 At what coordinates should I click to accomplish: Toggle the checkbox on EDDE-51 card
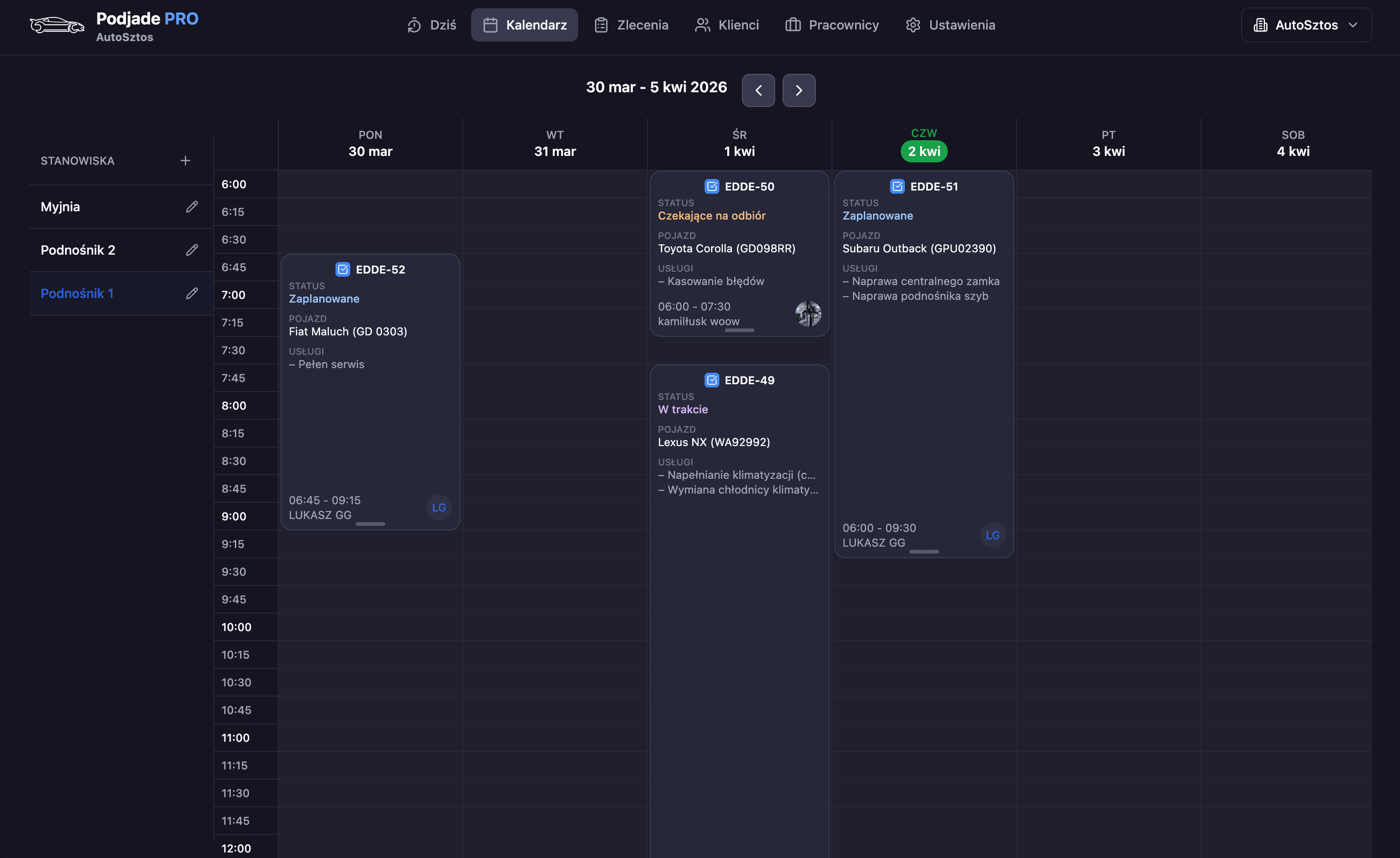pyautogui.click(x=897, y=186)
